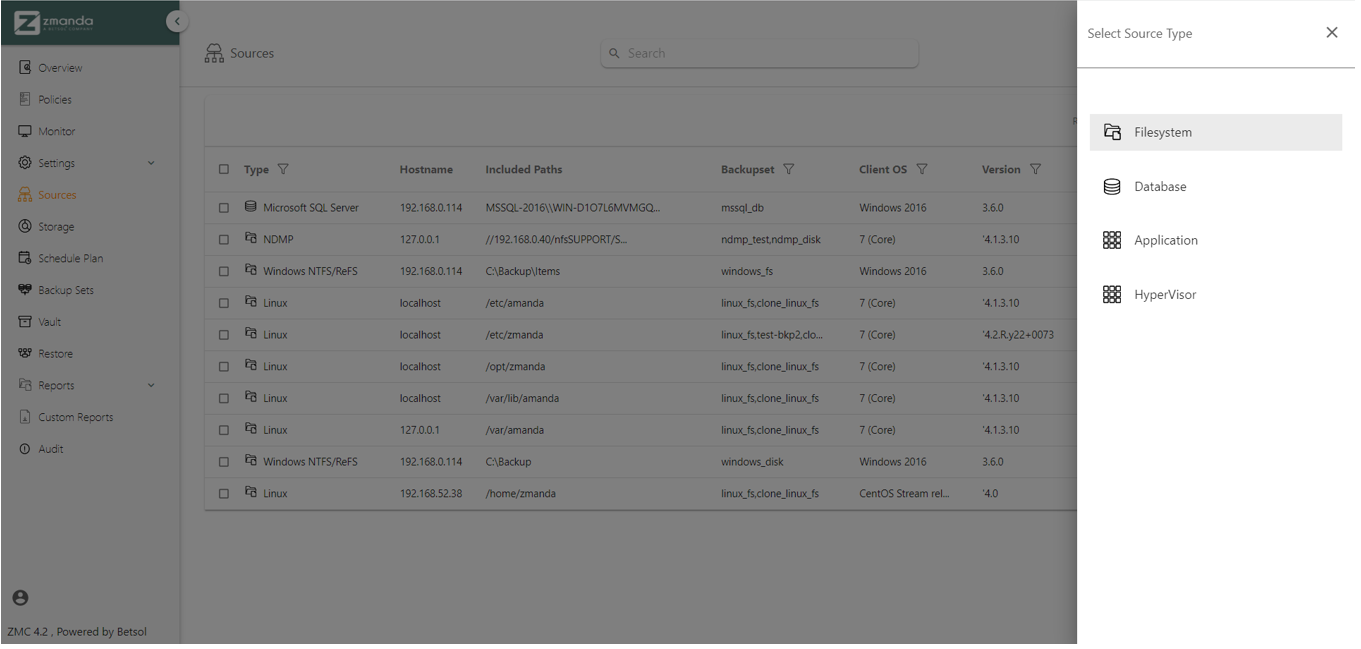Click the Vault archive icon
Image resolution: width=1361 pixels, height=649 pixels.
pos(25,322)
